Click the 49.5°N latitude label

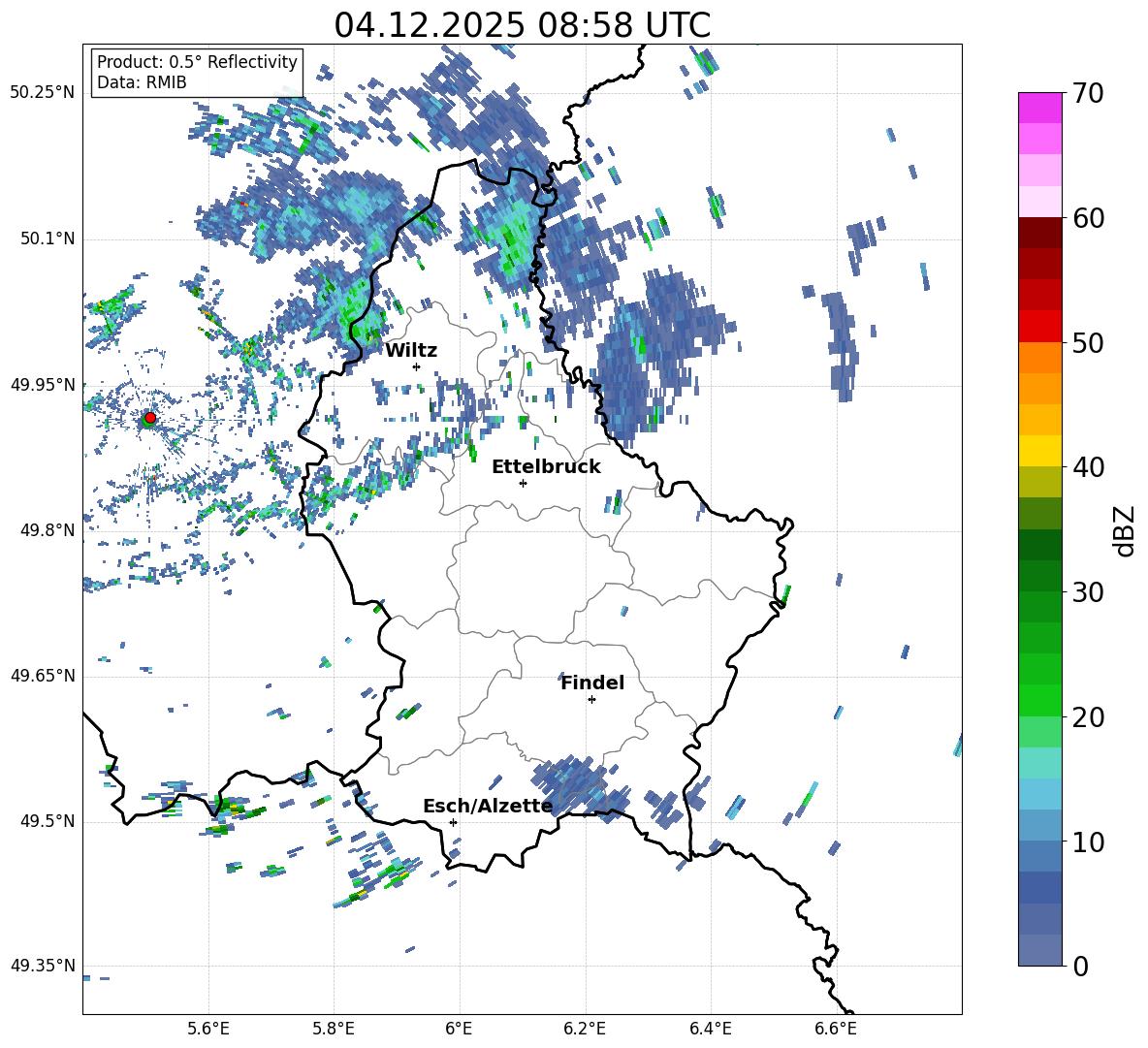tap(48, 821)
